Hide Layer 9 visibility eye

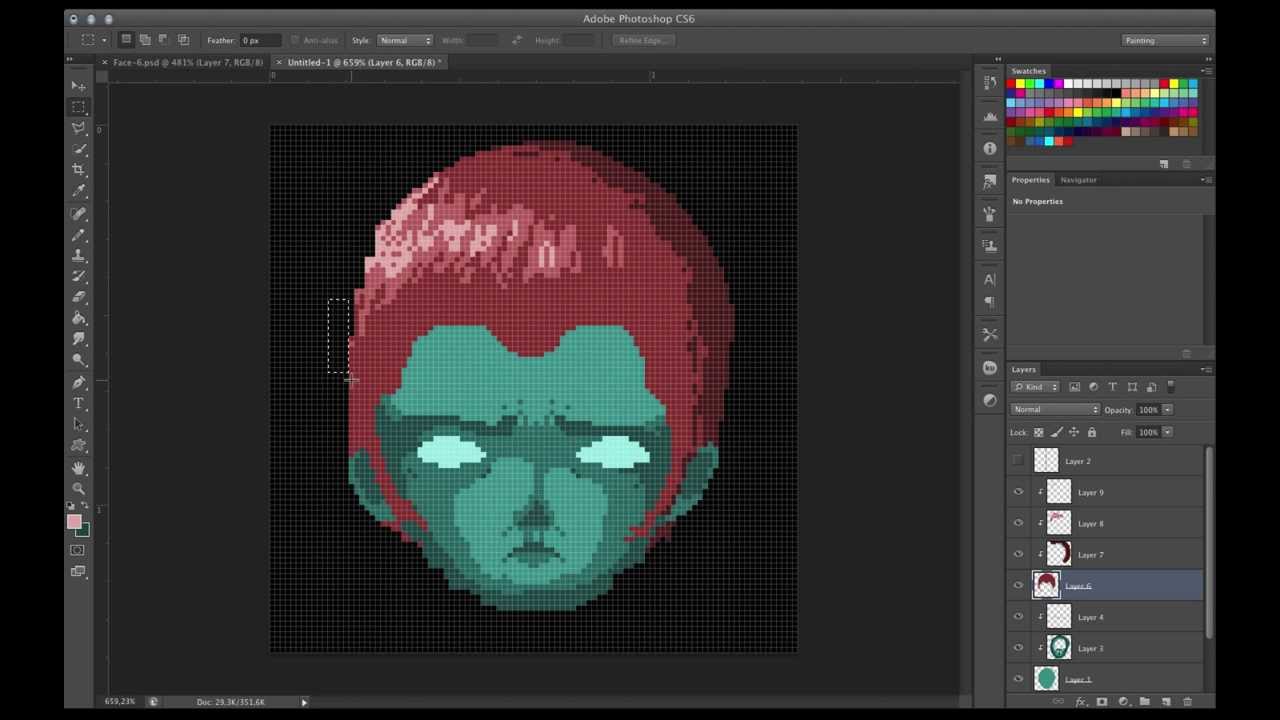(1018, 492)
